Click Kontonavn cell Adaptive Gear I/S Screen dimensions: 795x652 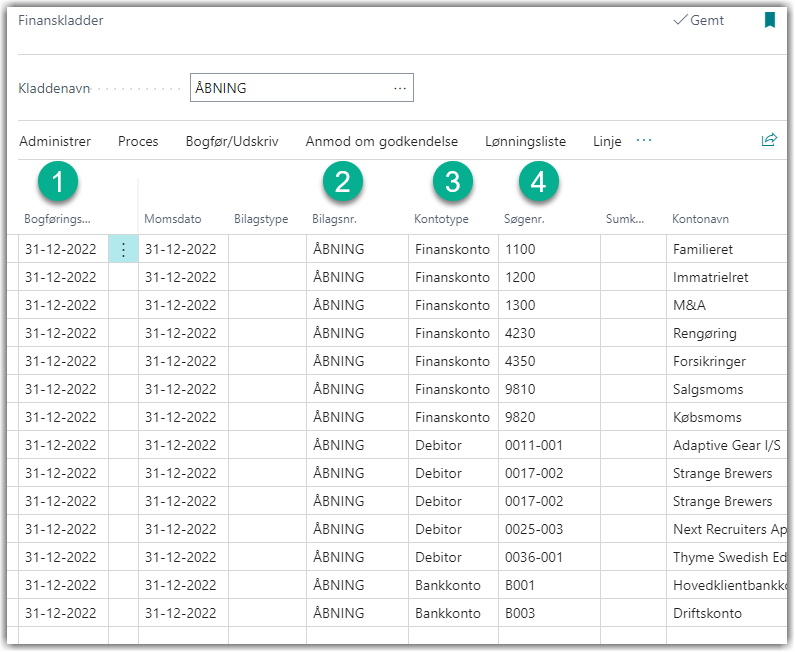(727, 445)
